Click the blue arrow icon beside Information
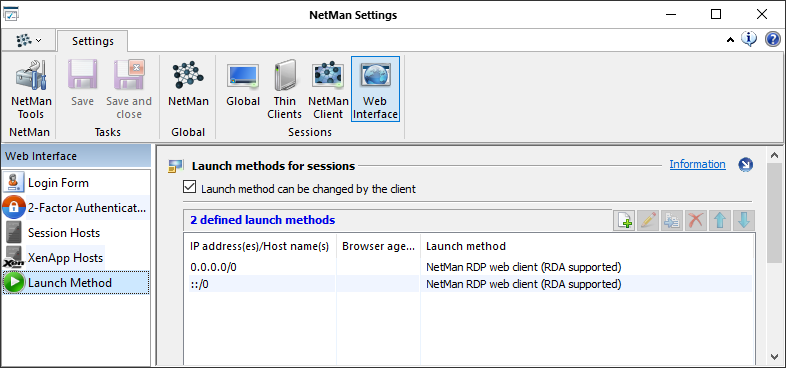 point(745,164)
